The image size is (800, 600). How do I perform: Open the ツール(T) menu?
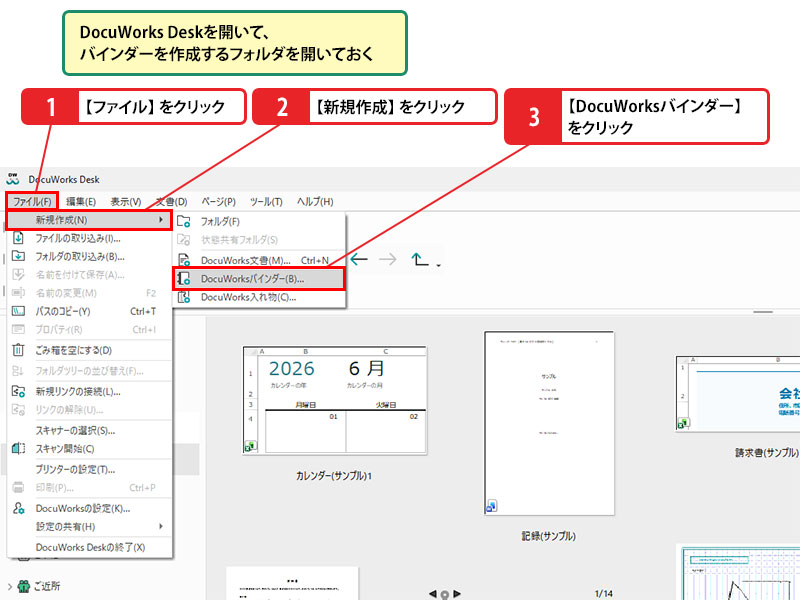tap(266, 202)
